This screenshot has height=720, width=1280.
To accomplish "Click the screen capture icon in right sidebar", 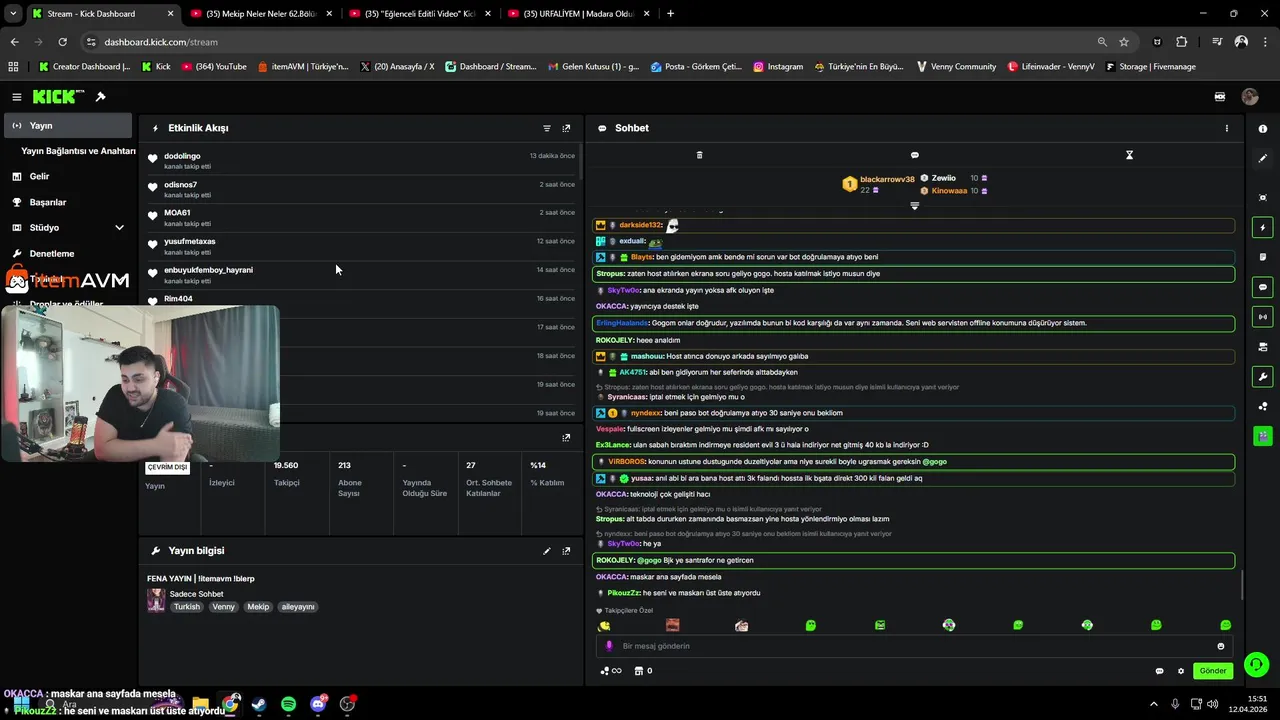I will (x=1263, y=198).
